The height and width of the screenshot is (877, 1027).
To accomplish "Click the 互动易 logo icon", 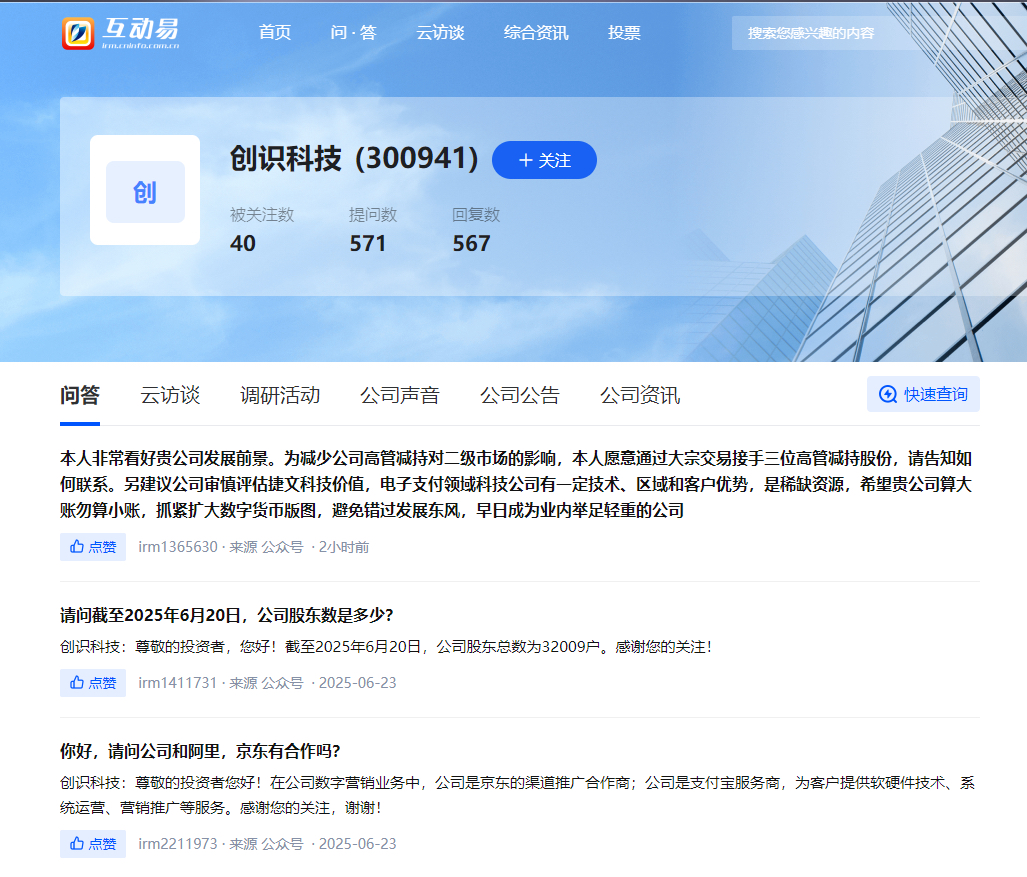I will pyautogui.click(x=78, y=33).
